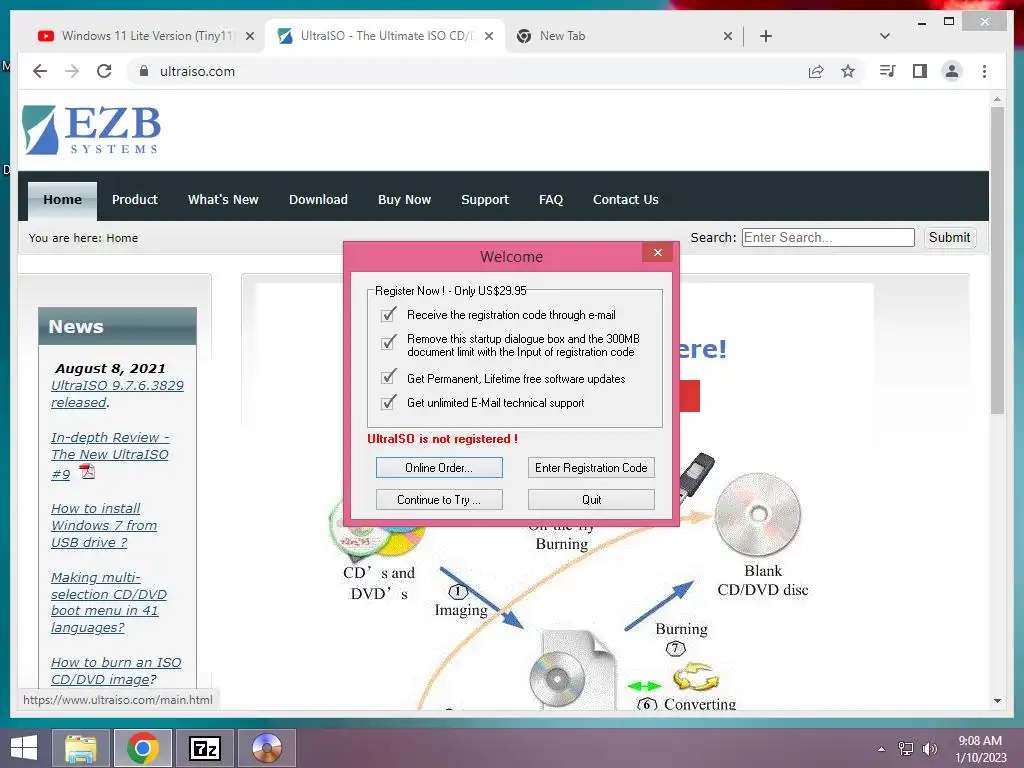
Task: Click the Quit button in Welcome dialog
Action: 591,500
